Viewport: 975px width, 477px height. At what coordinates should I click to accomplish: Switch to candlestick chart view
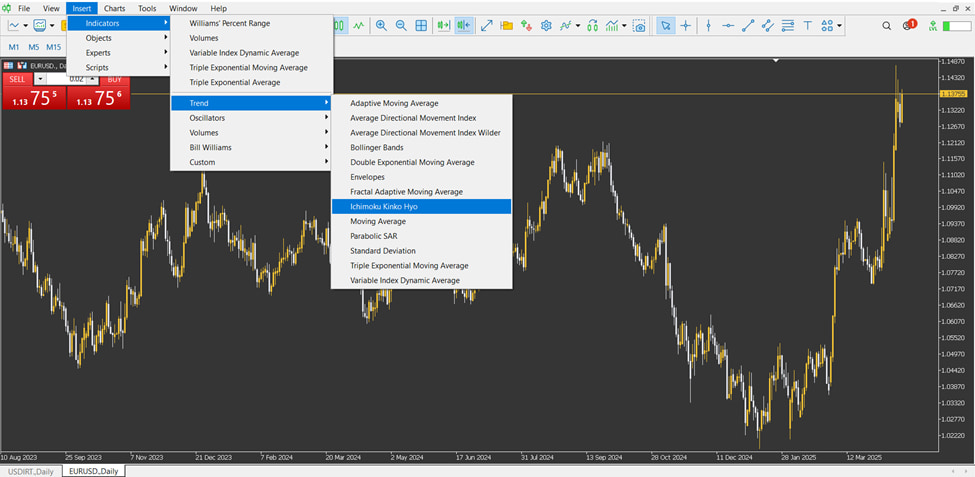340,25
